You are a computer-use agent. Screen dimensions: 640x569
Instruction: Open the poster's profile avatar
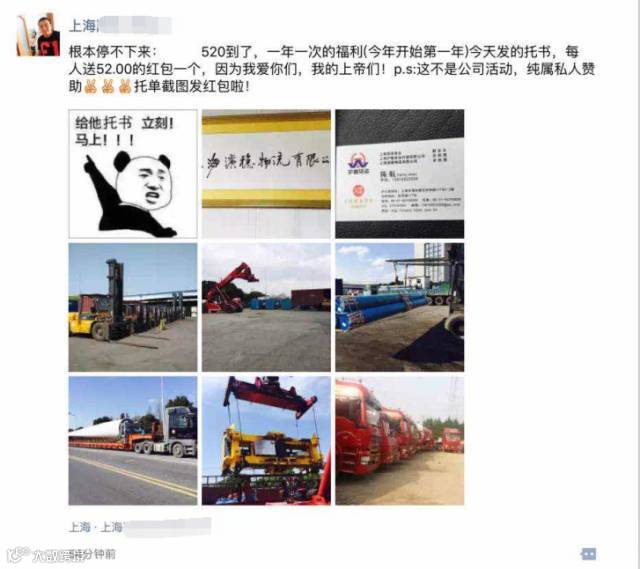[38, 35]
